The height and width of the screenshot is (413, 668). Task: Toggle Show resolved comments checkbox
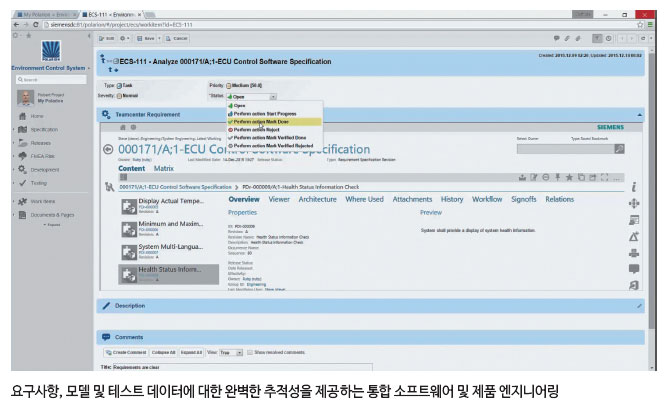click(x=250, y=352)
